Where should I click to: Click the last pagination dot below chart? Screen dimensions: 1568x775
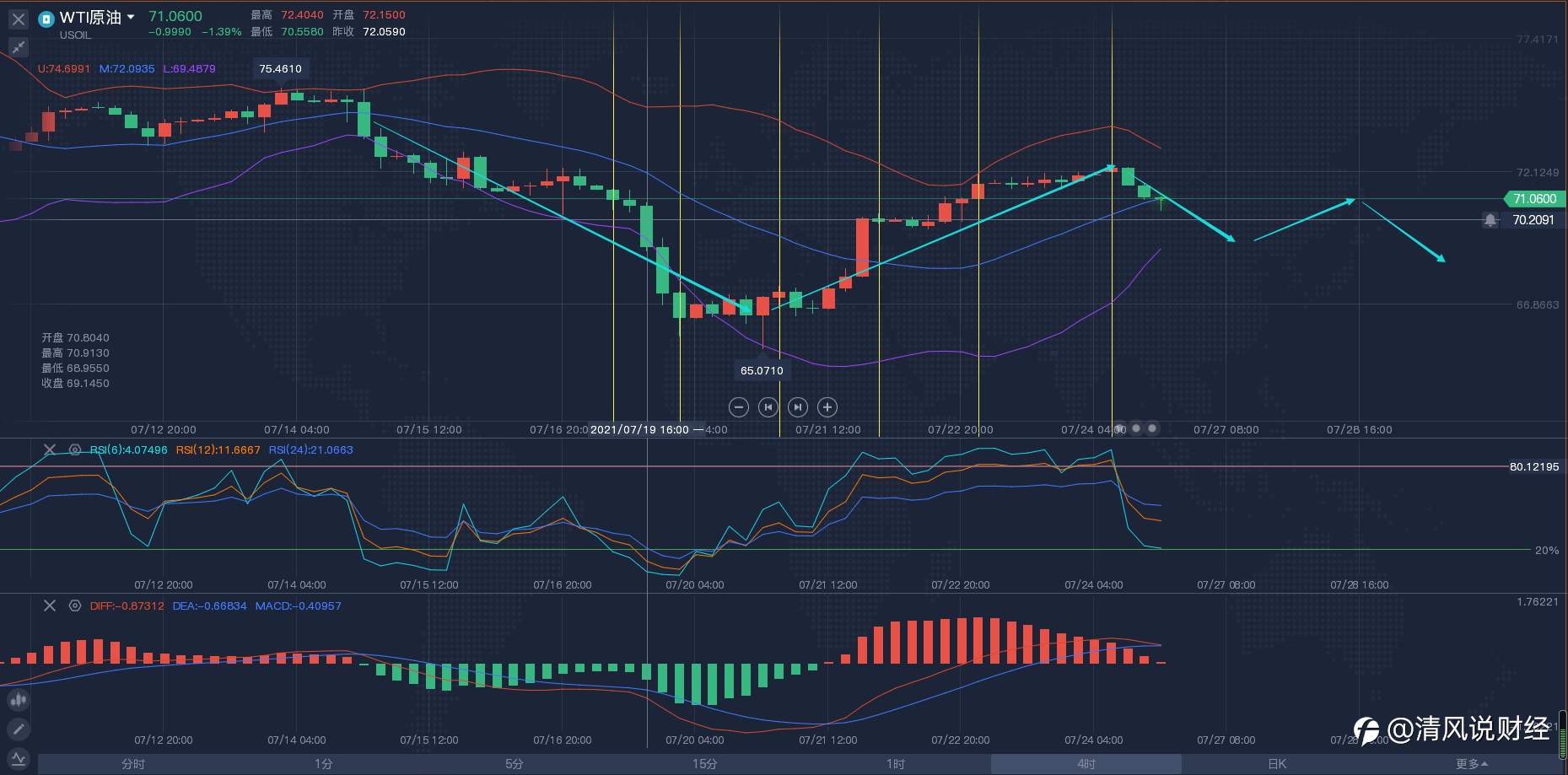coord(1152,428)
